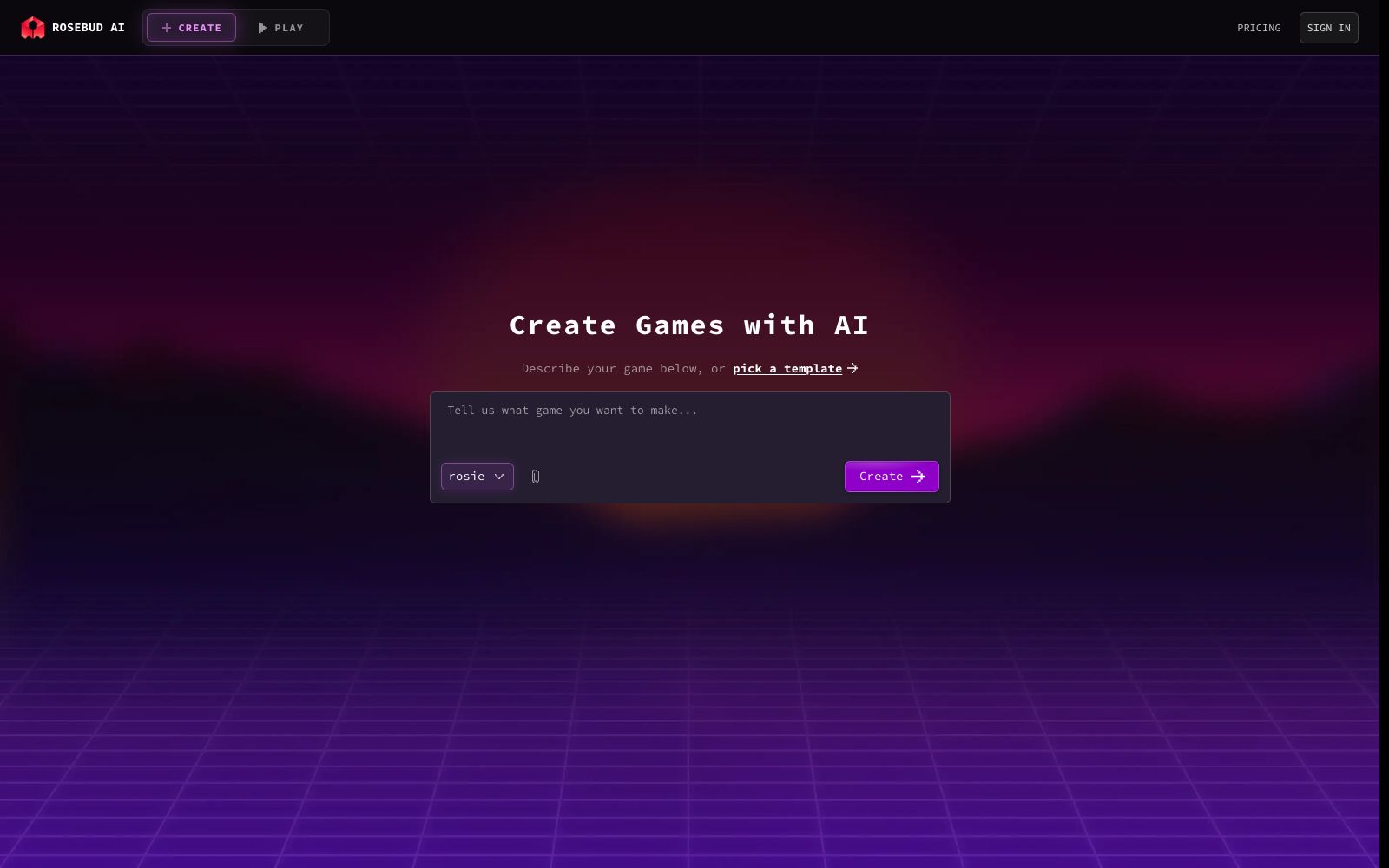
Task: Click the 'Create Games with AI' heading
Action: click(x=689, y=325)
